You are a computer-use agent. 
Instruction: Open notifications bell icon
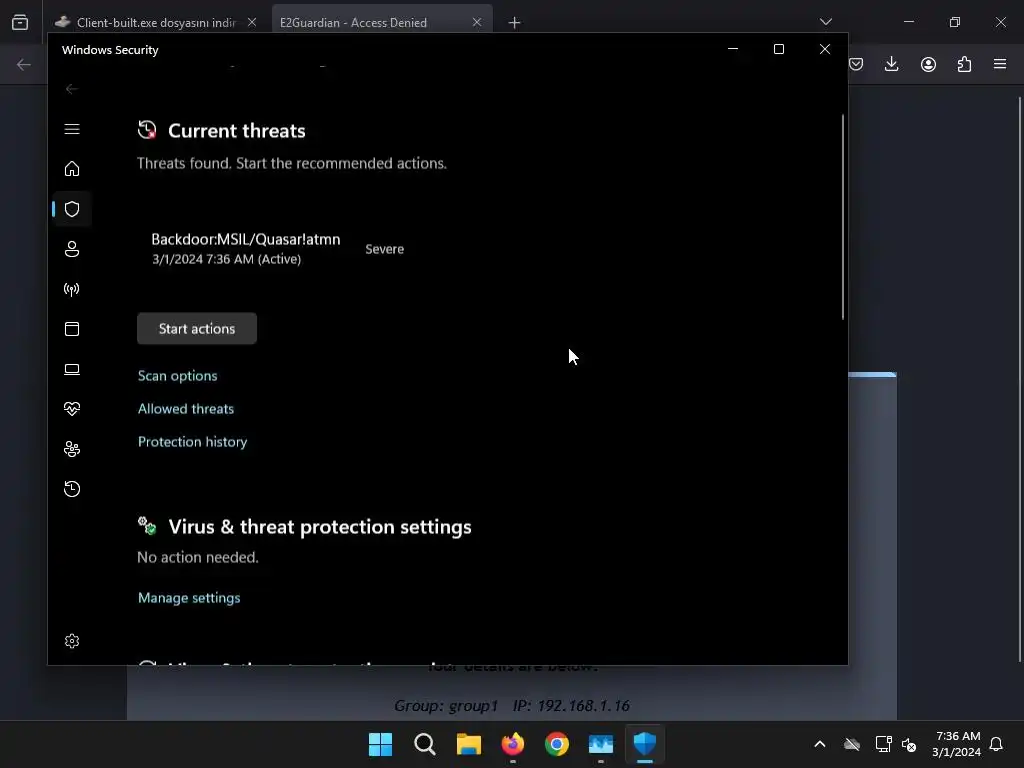[x=996, y=744]
